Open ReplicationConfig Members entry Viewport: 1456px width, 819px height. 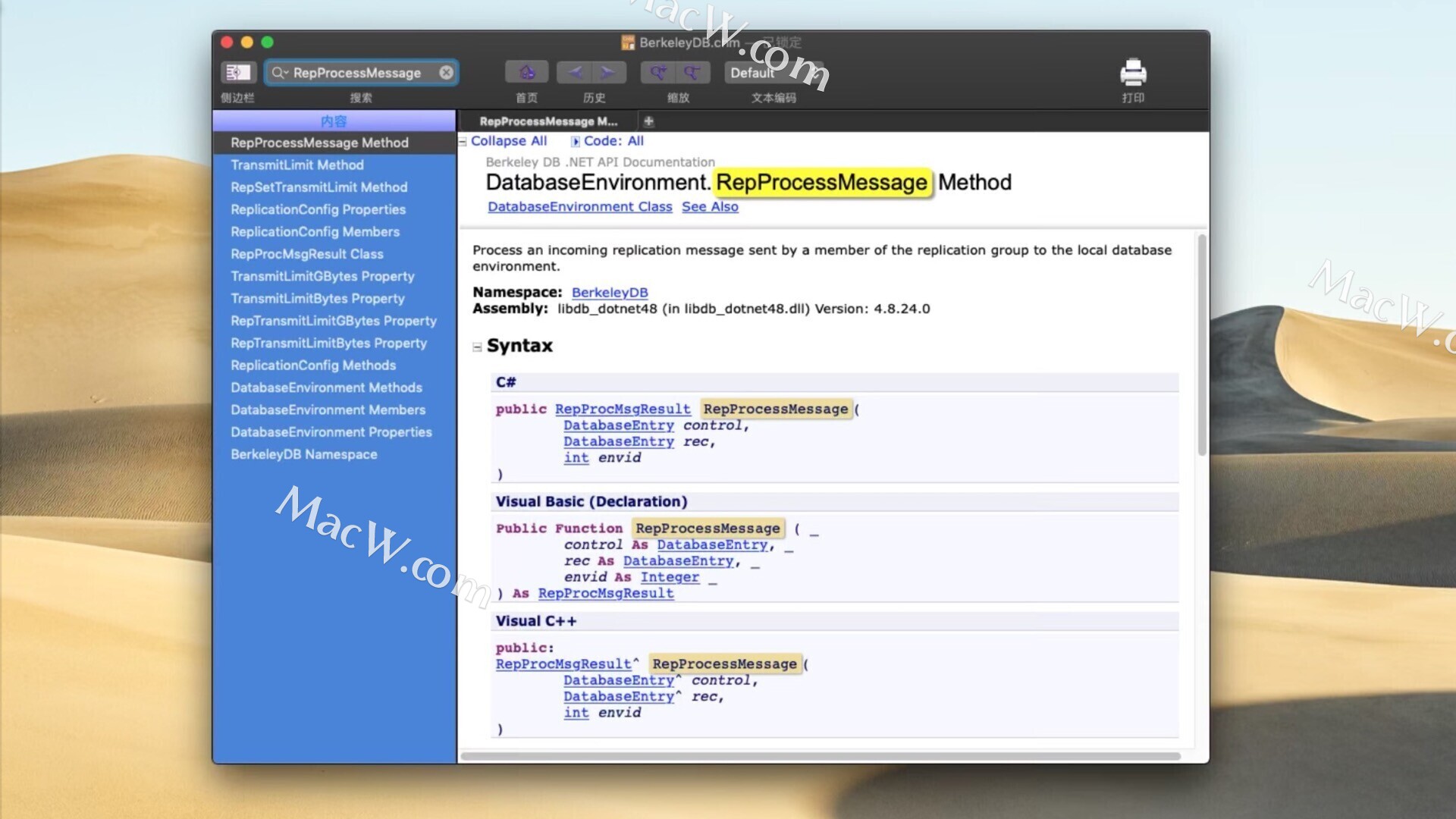point(334,231)
